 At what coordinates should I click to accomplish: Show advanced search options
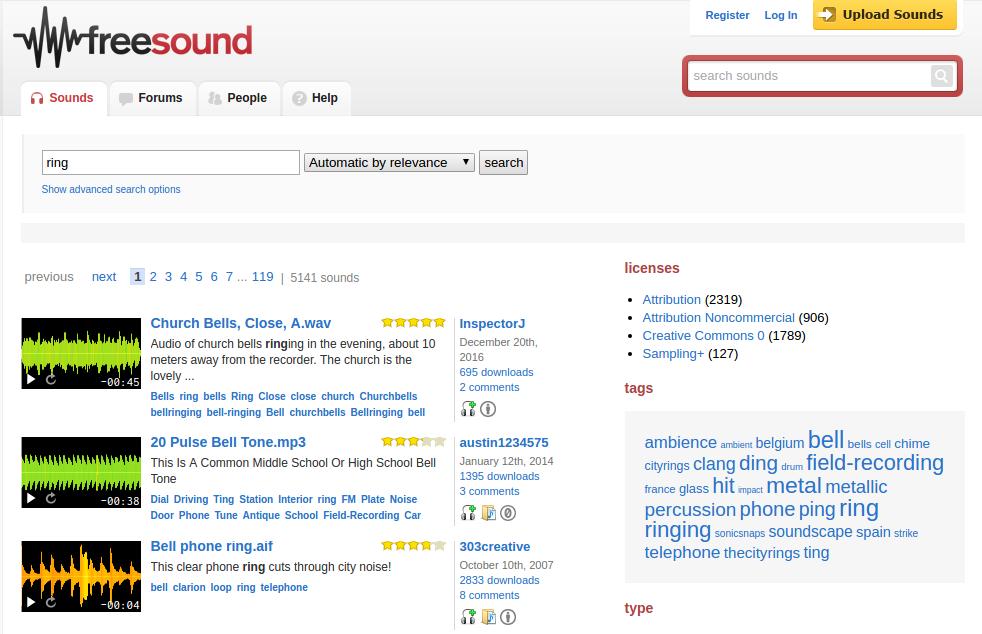pos(111,189)
